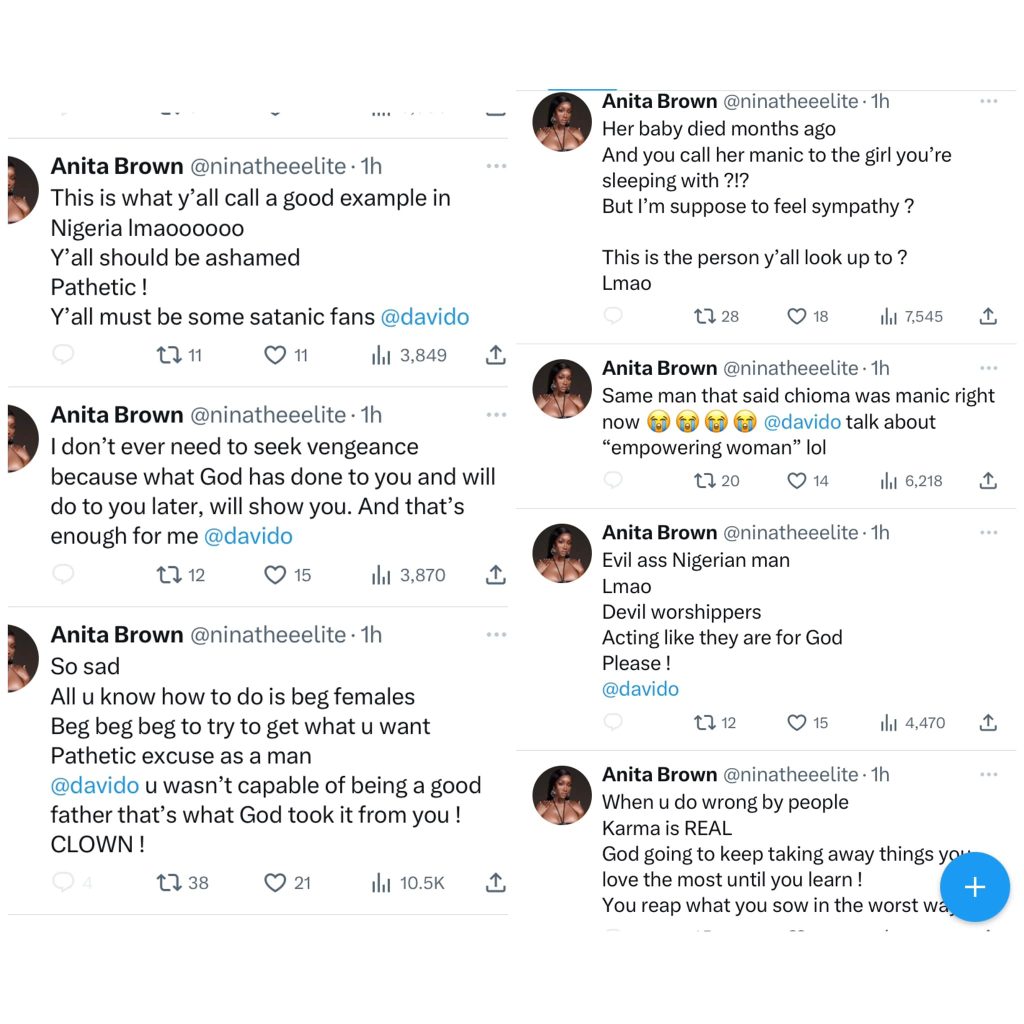Like the tweet about seeking vengeance
Image resolution: width=1024 pixels, height=1024 pixels.
275,575
